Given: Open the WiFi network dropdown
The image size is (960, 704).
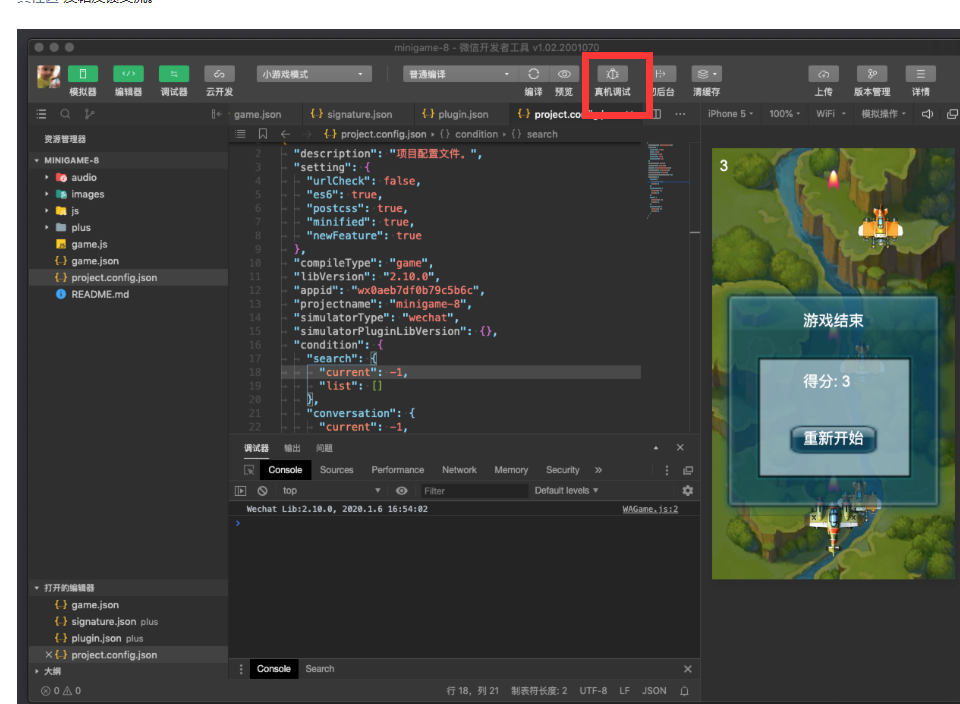Looking at the screenshot, I should tap(831, 114).
